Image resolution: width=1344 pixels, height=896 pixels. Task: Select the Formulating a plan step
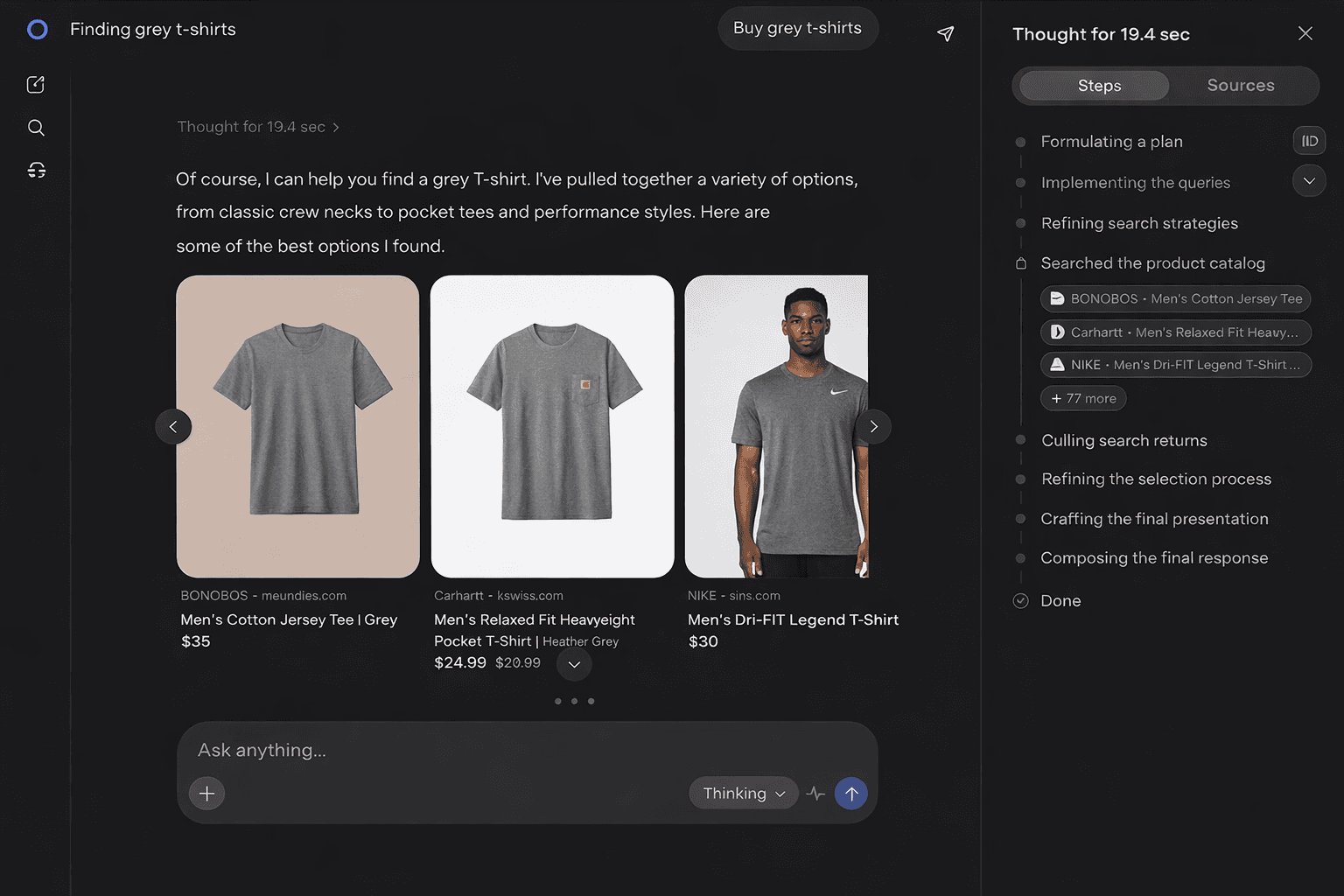pyautogui.click(x=1111, y=142)
